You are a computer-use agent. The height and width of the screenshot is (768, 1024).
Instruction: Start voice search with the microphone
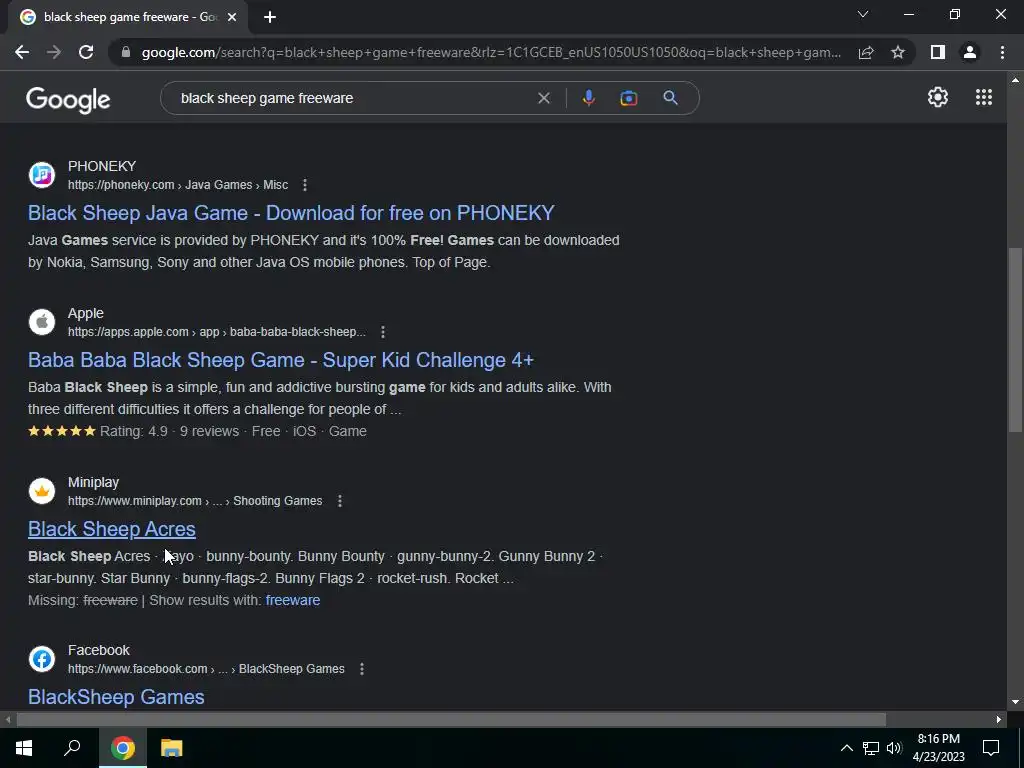pyautogui.click(x=588, y=98)
